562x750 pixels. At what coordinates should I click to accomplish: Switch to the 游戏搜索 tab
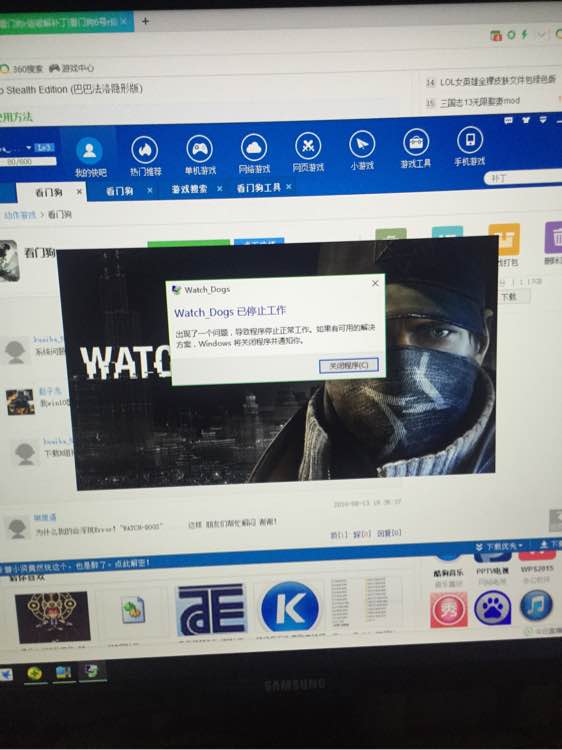coord(189,189)
